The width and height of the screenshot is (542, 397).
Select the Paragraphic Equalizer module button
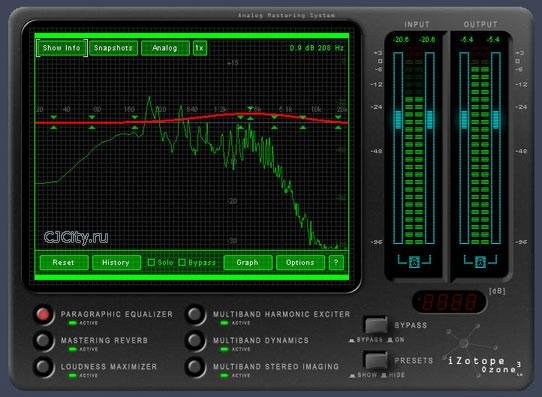click(x=43, y=314)
